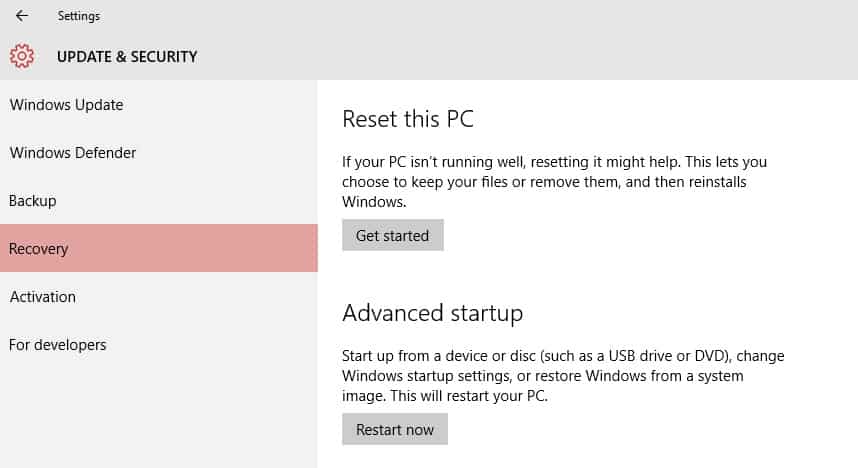Image resolution: width=858 pixels, height=468 pixels.
Task: Click the Settings window title text
Action: point(79,16)
